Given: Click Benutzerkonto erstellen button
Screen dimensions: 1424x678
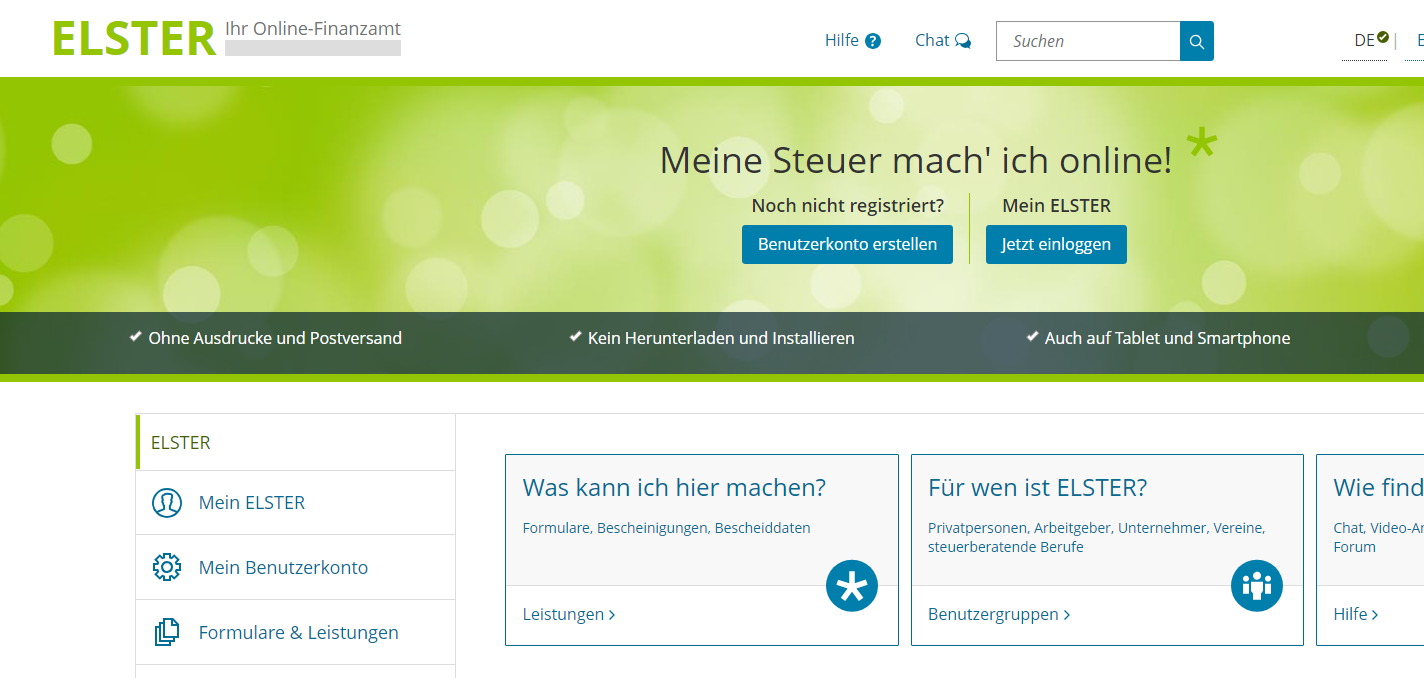Looking at the screenshot, I should (x=847, y=244).
